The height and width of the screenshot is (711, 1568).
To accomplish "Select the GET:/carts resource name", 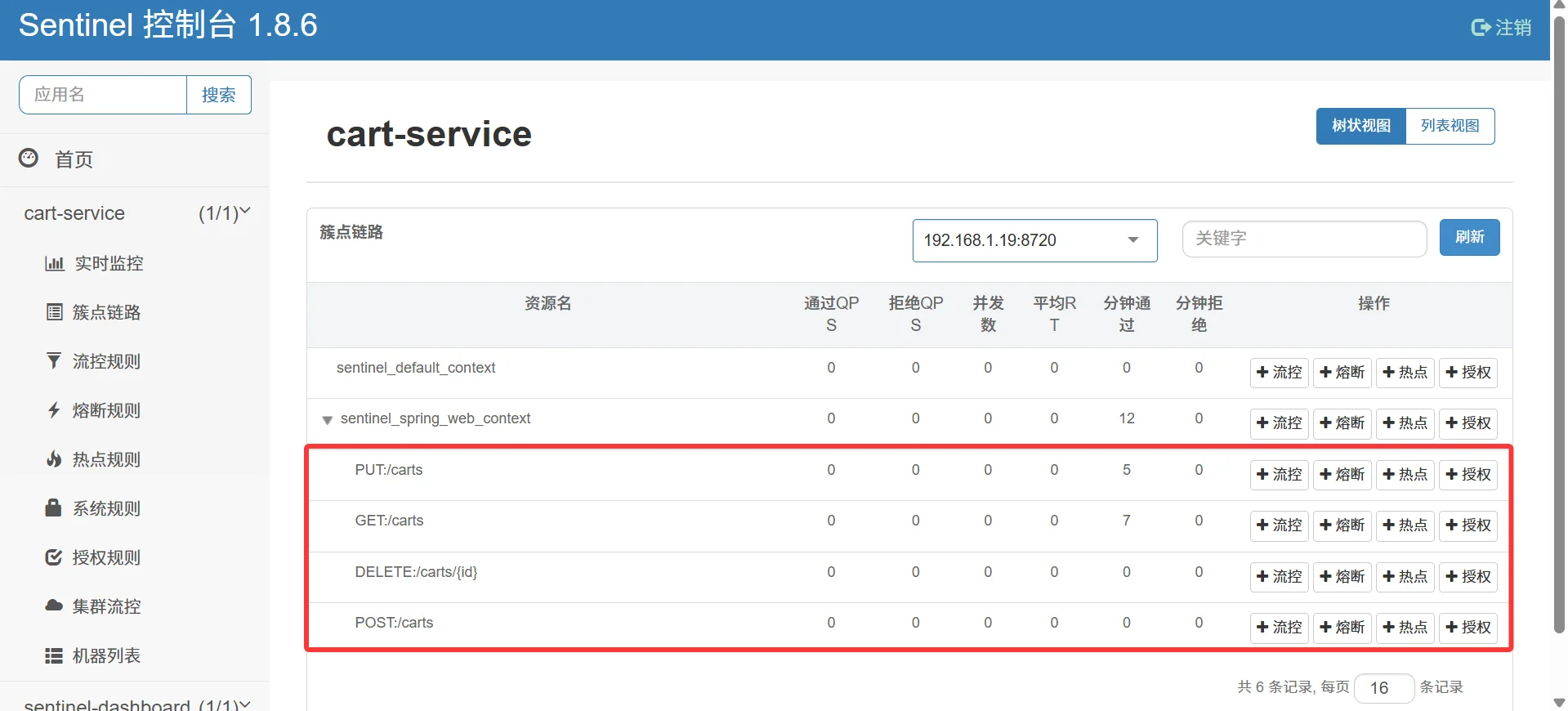I will (x=389, y=521).
